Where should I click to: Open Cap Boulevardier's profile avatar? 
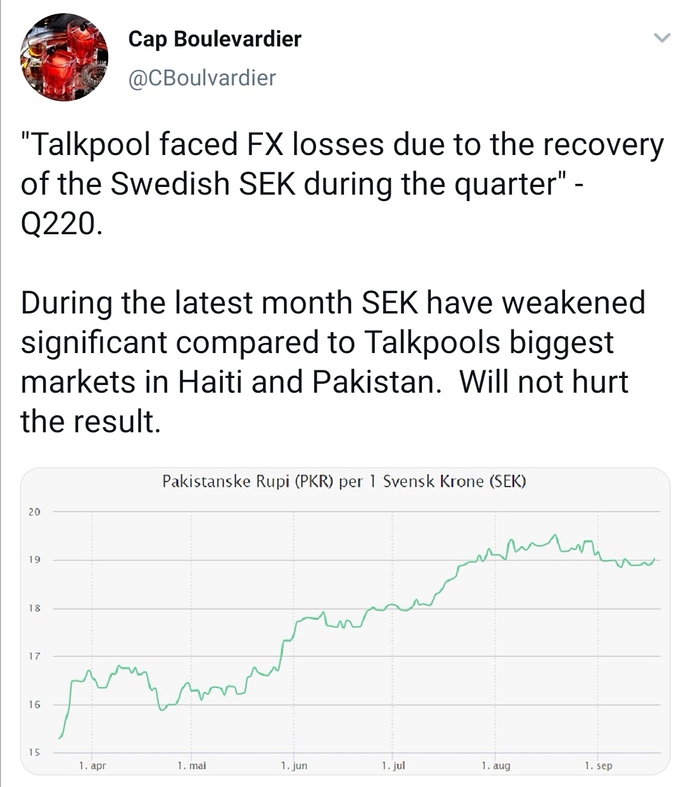tap(64, 57)
